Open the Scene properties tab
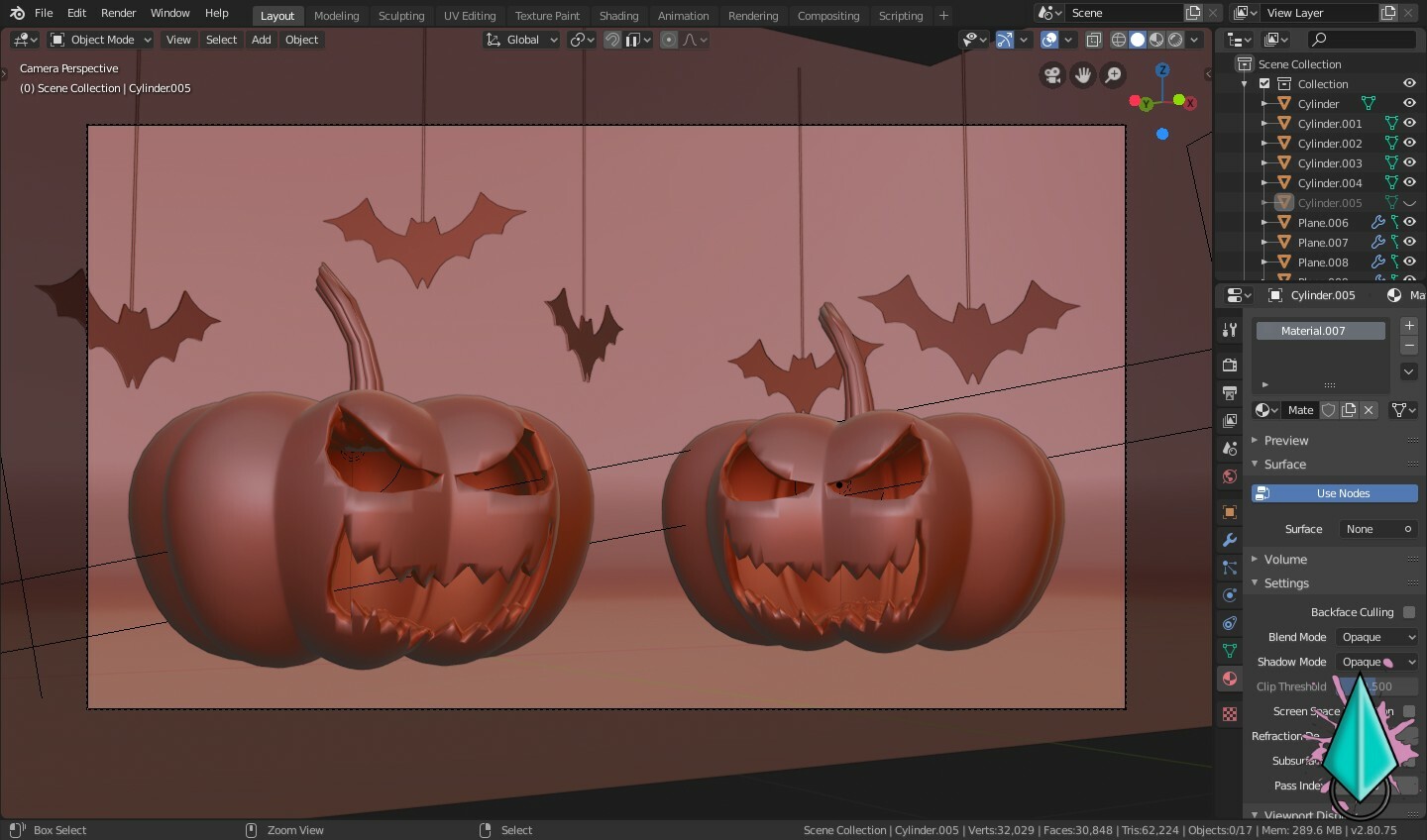Screen dimensions: 1427x840 click(1230, 449)
